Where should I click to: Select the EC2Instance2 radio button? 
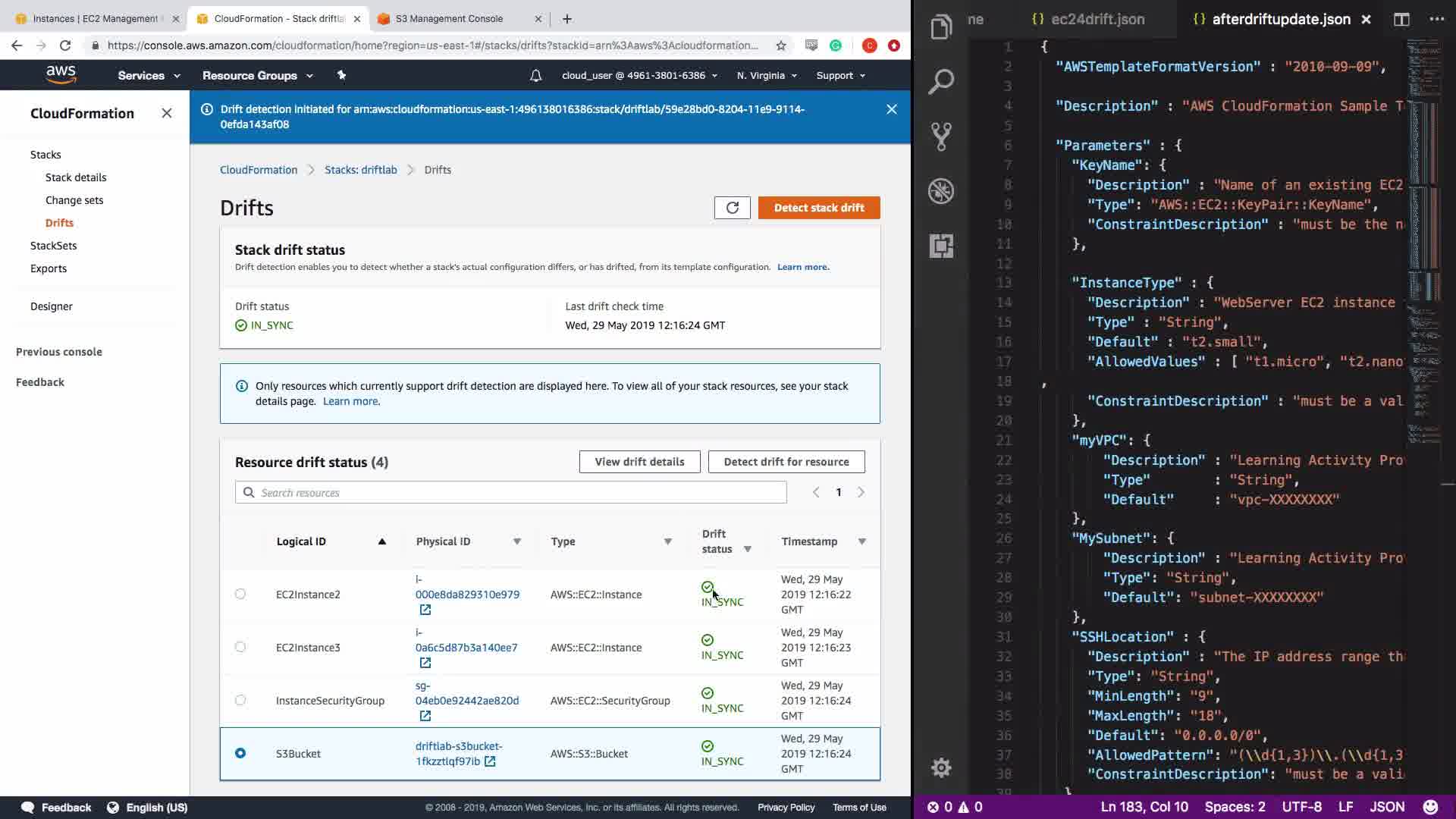[x=240, y=595]
